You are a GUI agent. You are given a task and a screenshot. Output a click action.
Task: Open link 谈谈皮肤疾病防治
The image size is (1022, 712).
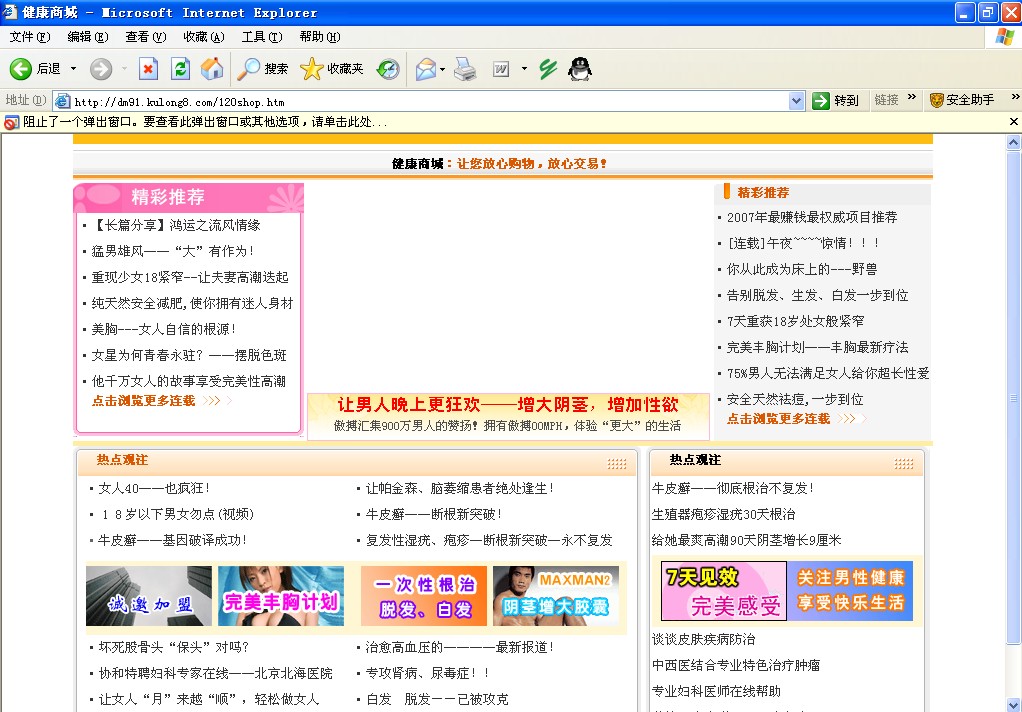[703, 640]
